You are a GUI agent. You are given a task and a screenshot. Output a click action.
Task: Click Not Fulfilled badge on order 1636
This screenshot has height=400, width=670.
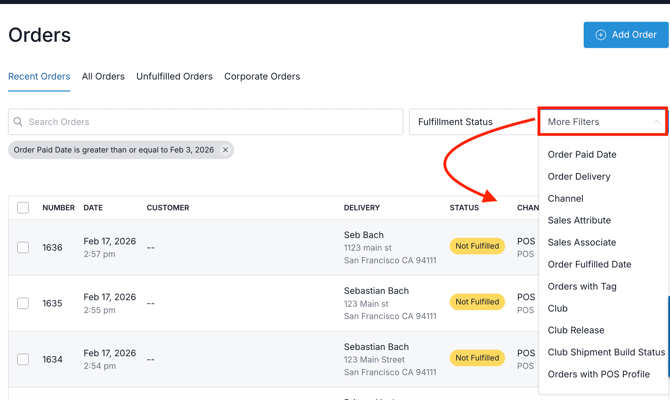(x=477, y=247)
